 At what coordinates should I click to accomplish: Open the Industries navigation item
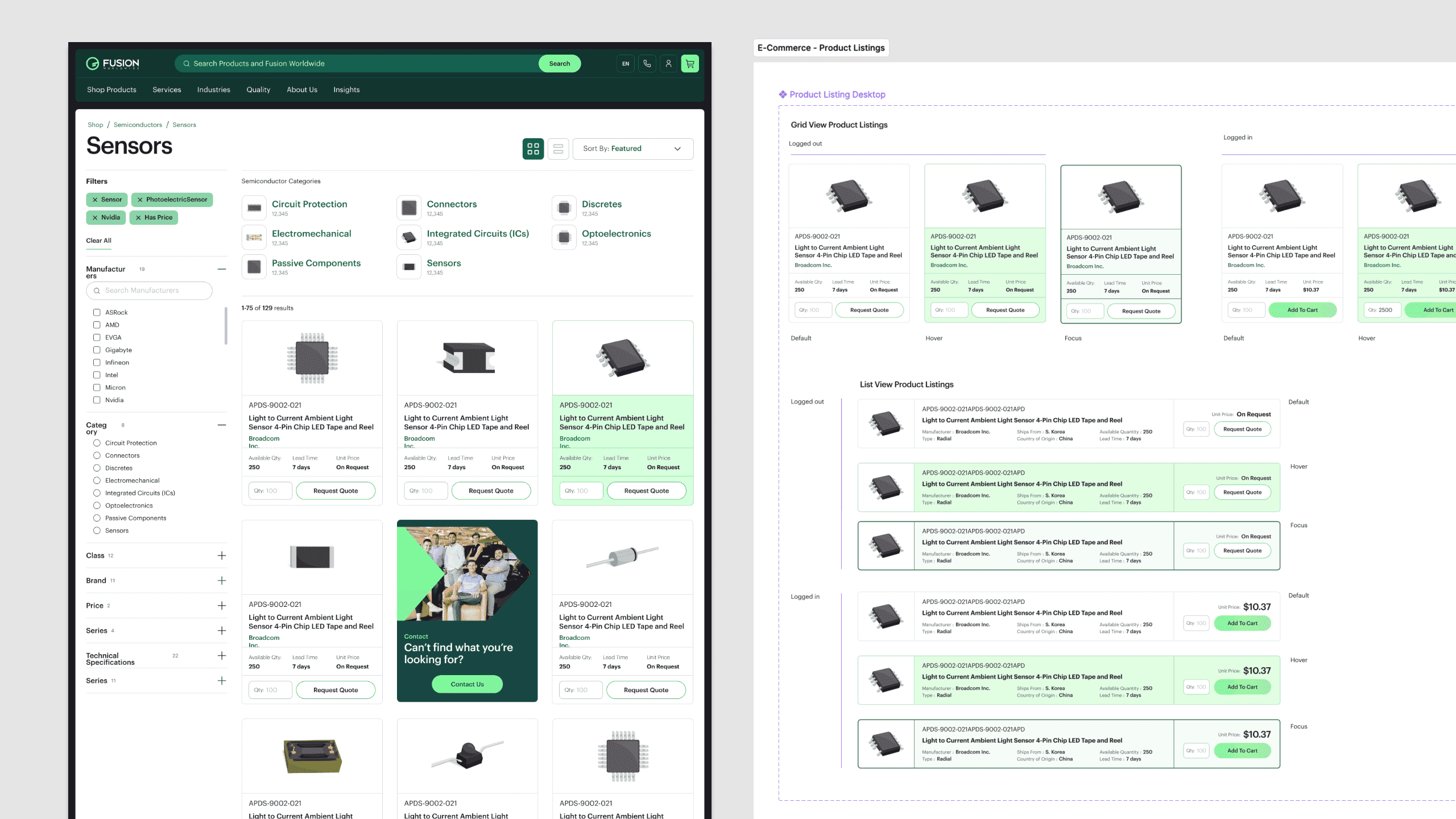pyautogui.click(x=213, y=90)
